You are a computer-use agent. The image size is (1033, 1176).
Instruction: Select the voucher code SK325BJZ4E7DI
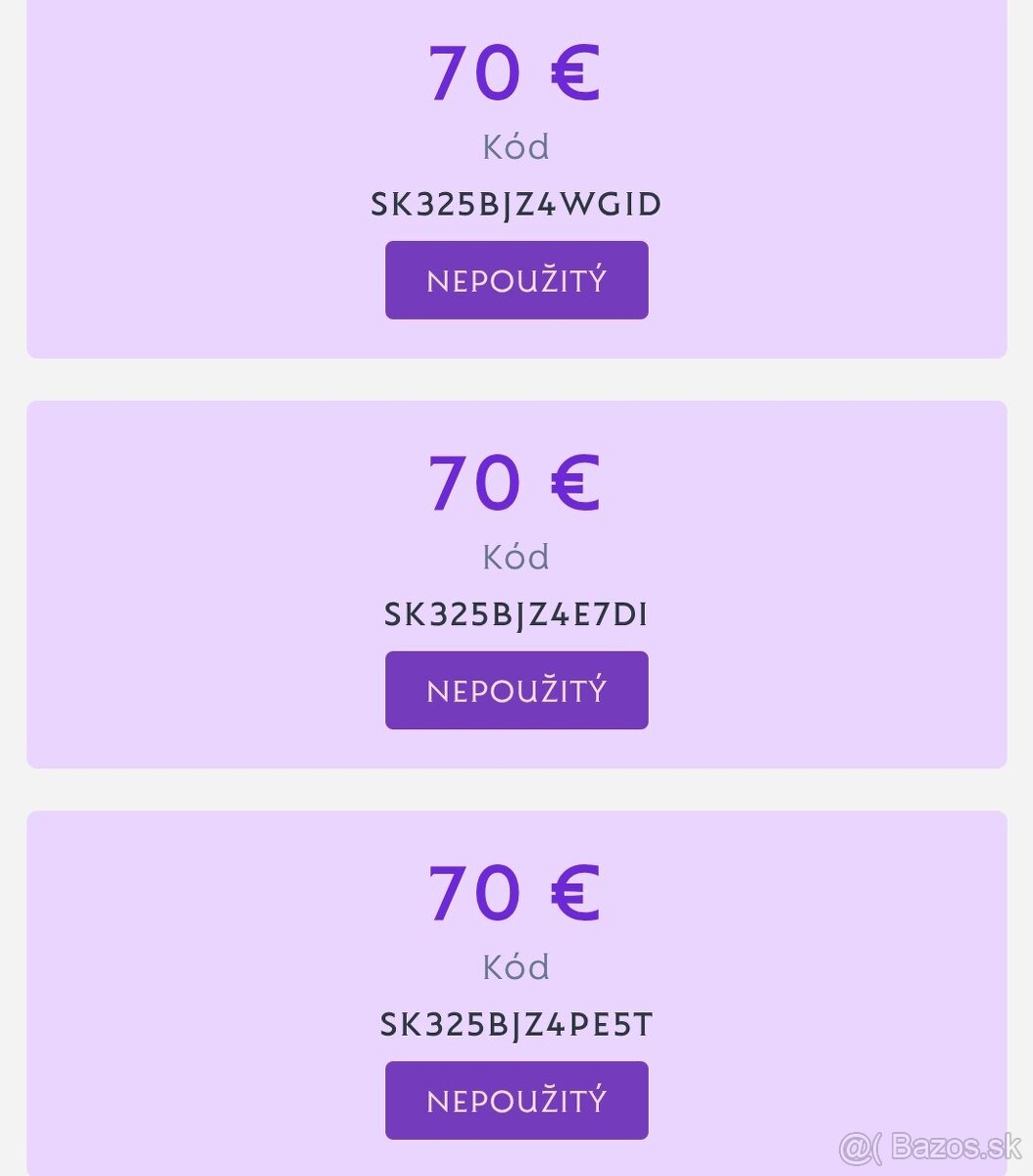516,614
